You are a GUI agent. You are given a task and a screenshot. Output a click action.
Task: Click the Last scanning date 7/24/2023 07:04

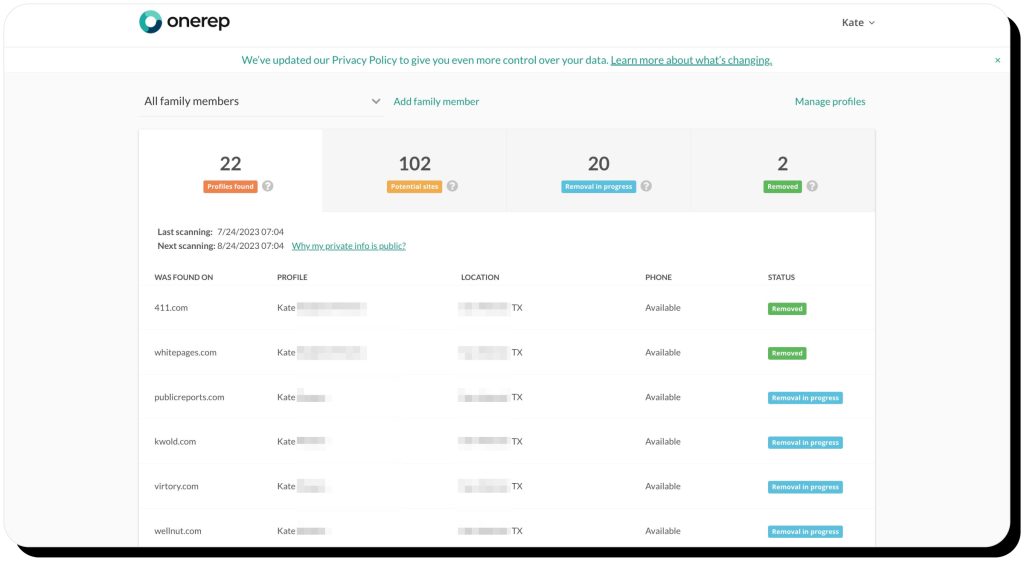click(x=250, y=232)
